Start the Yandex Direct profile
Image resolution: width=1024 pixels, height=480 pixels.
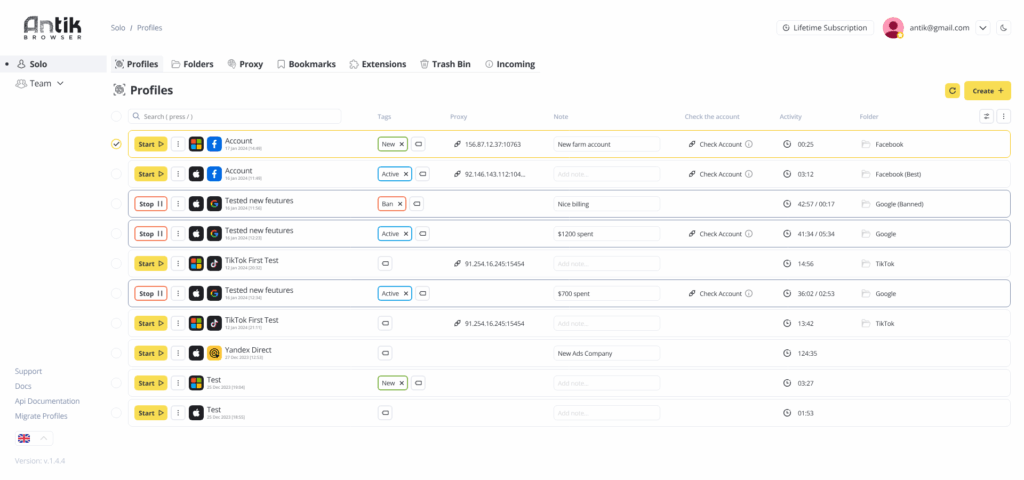(151, 353)
